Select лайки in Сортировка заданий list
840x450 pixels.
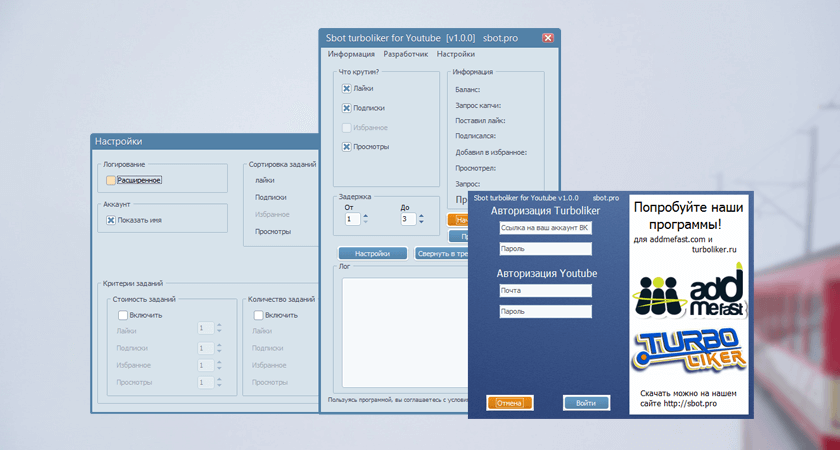tap(265, 181)
